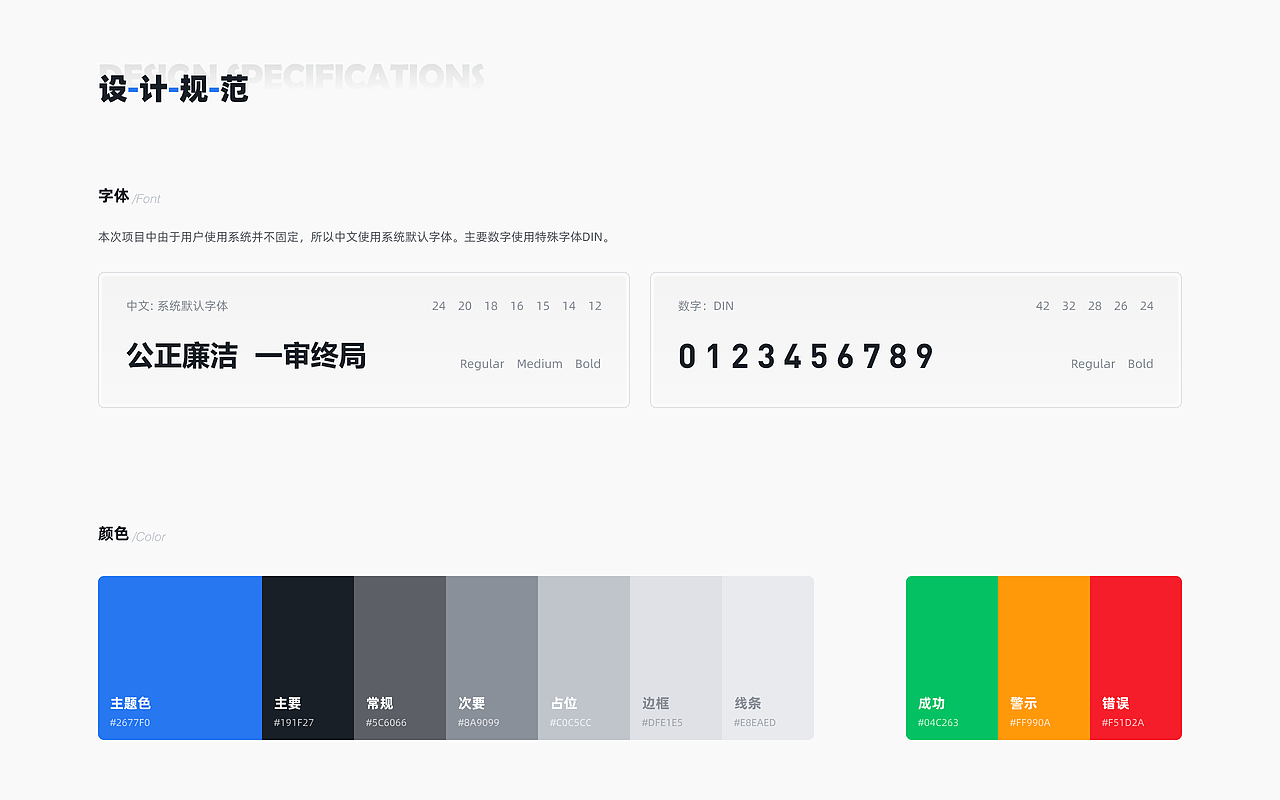This screenshot has width=1280, height=800.
Task: Choose the red 错误 swatch #F51D2A
Action: point(1136,658)
